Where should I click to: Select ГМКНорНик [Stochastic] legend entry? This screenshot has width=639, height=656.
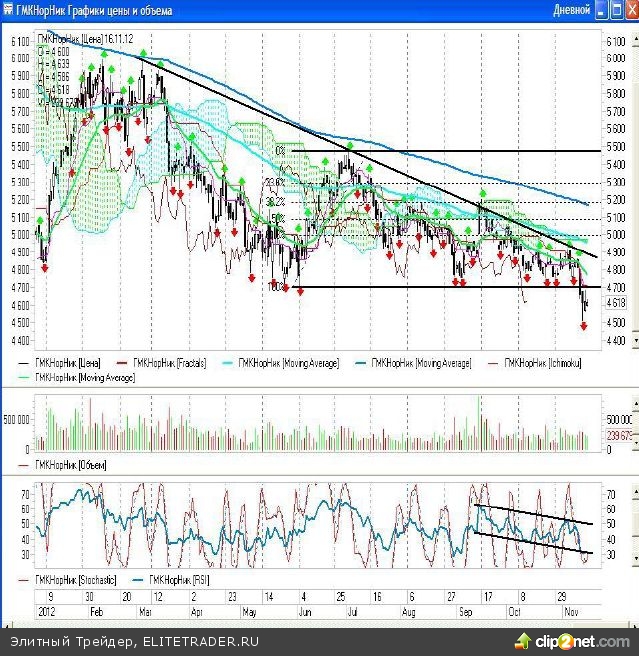(x=76, y=579)
